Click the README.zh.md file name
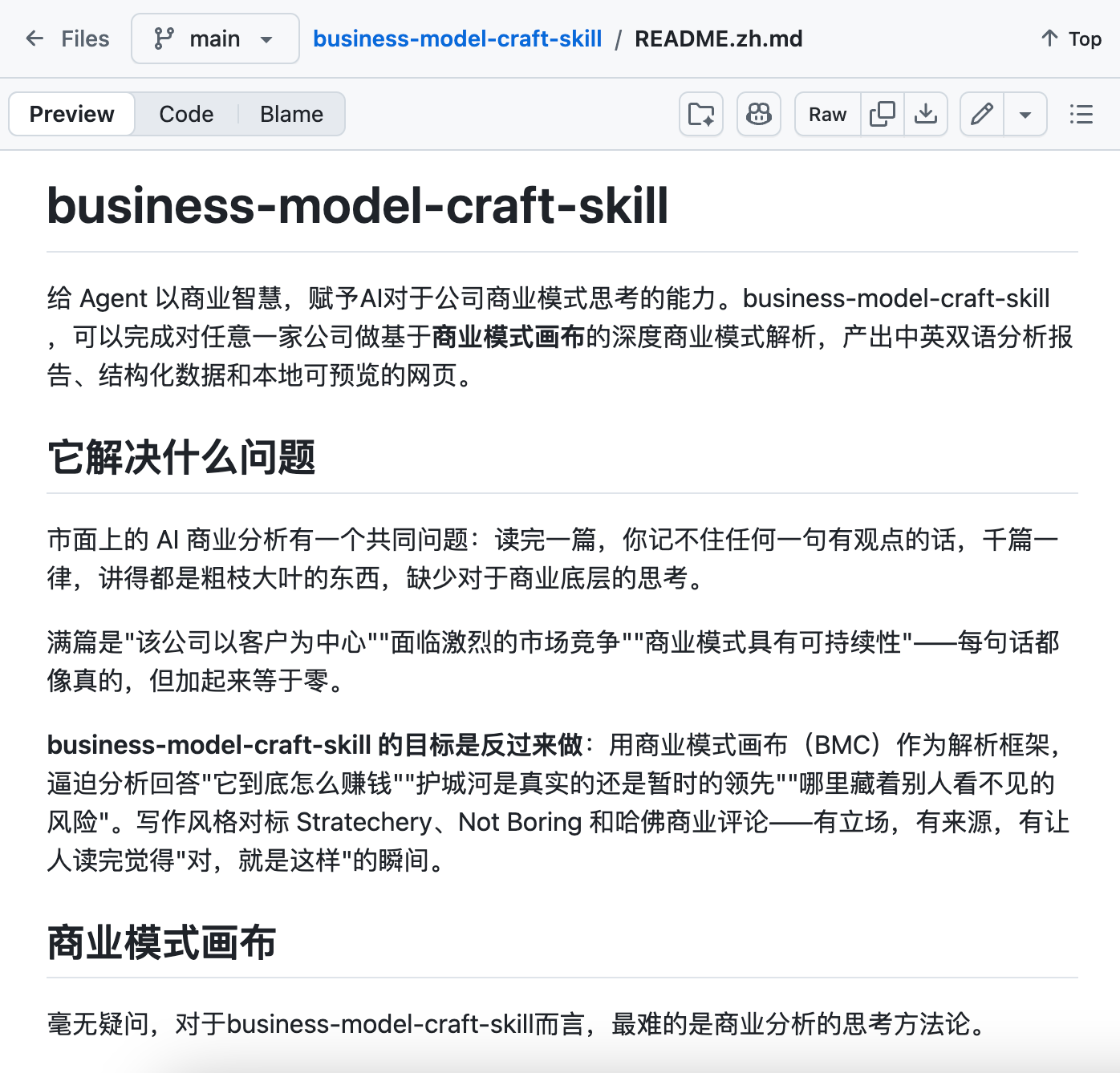The height and width of the screenshot is (1073, 1120). pos(718,38)
